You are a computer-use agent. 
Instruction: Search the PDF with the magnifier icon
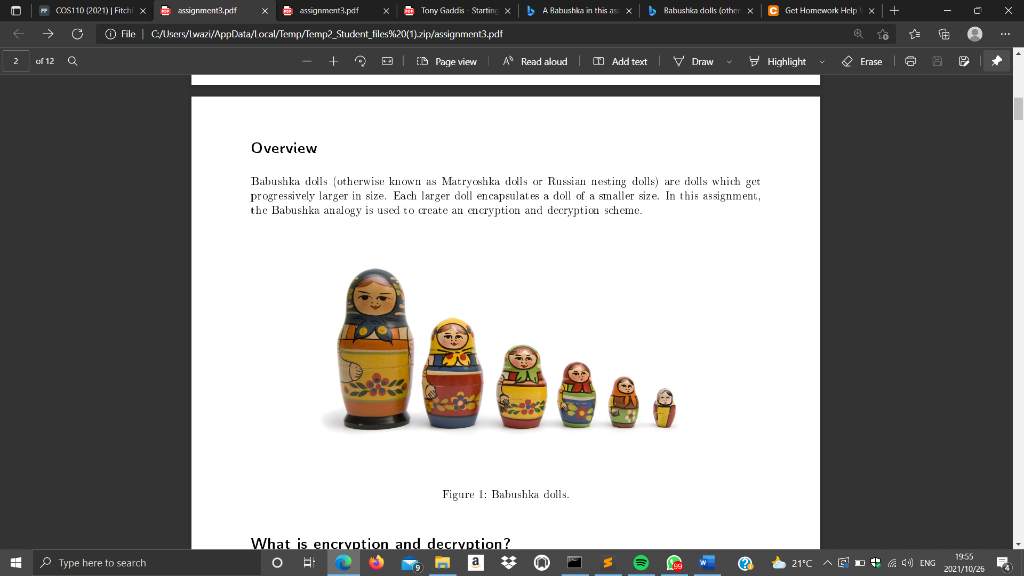pyautogui.click(x=72, y=61)
